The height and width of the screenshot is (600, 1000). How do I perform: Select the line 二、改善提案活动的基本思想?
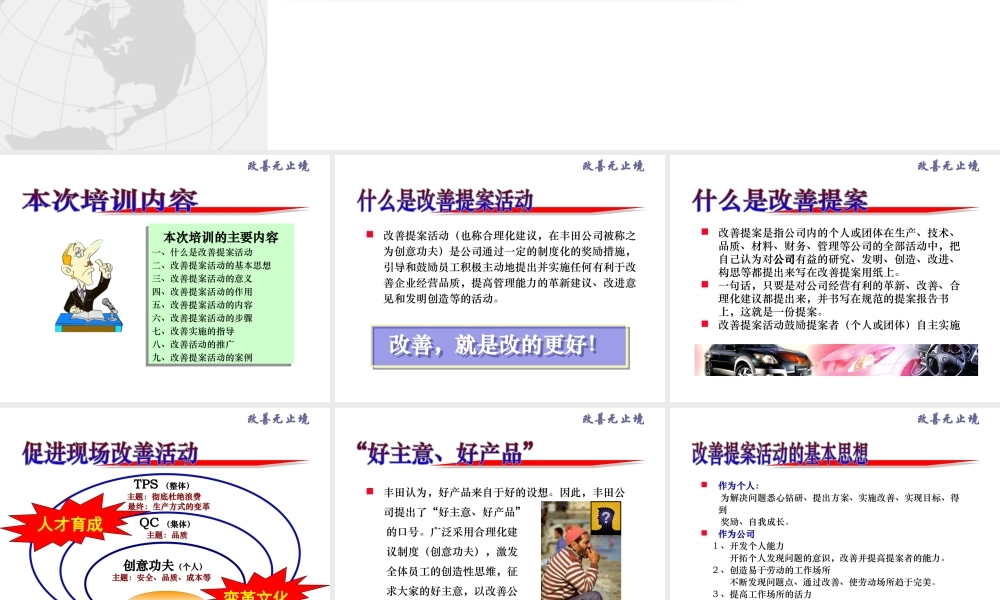212,265
